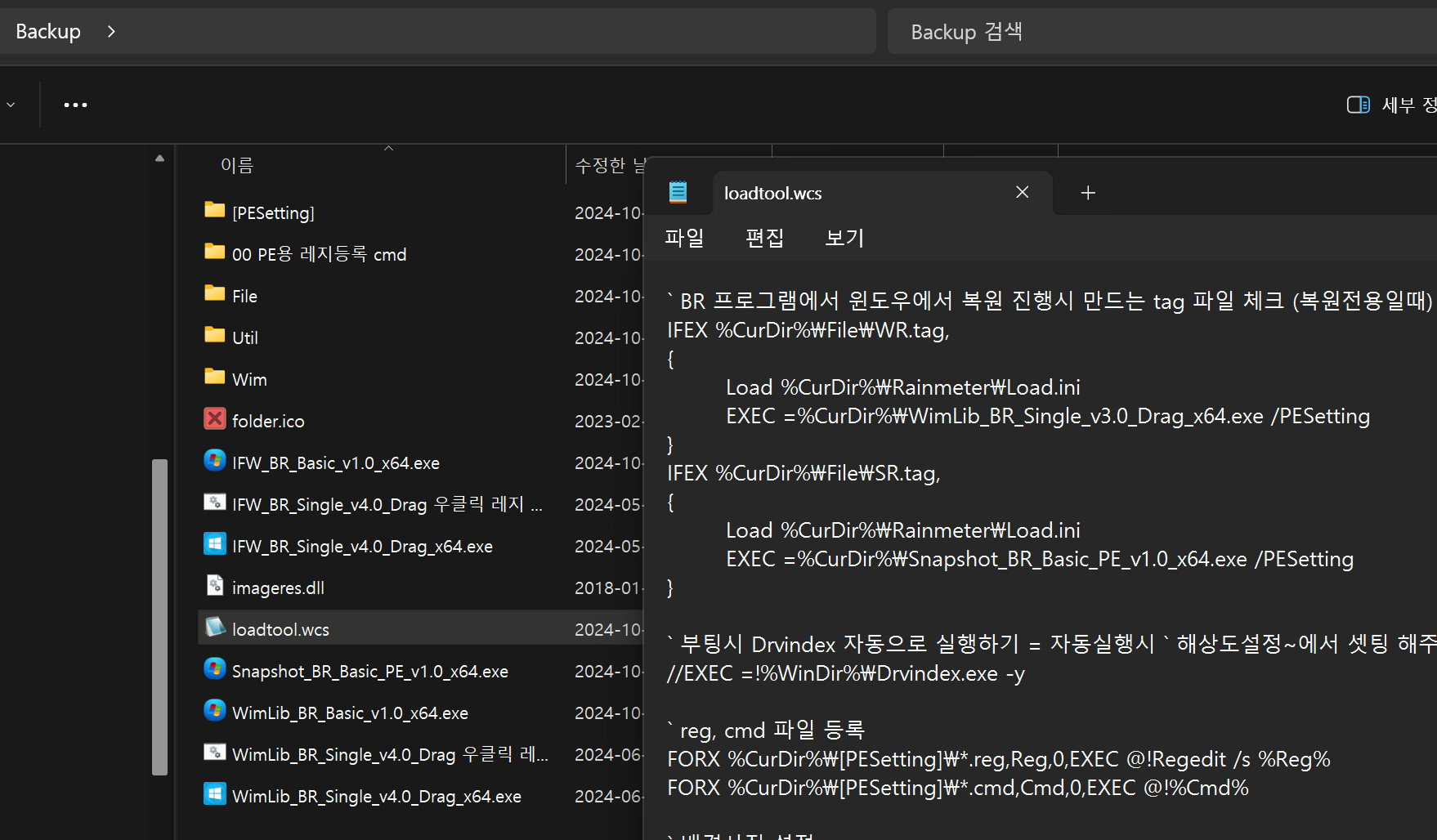Click the line IFEX %CurDir%₩File₩SR.tag,
Viewport: 1437px width, 840px height.
(x=804, y=473)
